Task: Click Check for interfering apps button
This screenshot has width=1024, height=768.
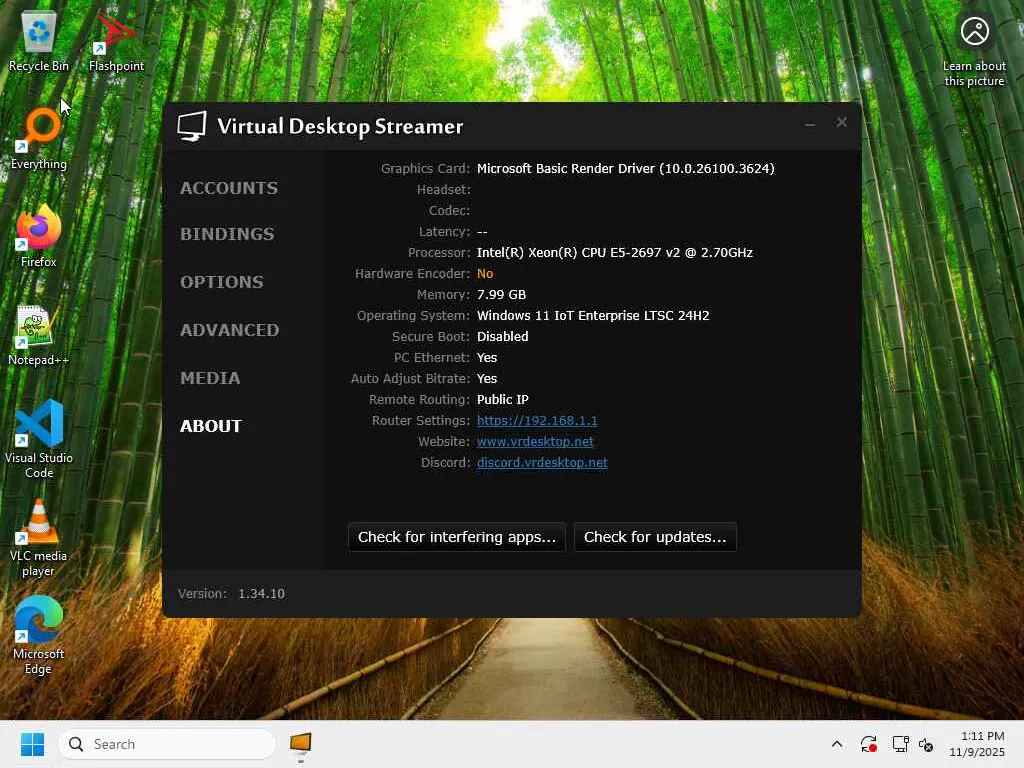Action: point(456,537)
